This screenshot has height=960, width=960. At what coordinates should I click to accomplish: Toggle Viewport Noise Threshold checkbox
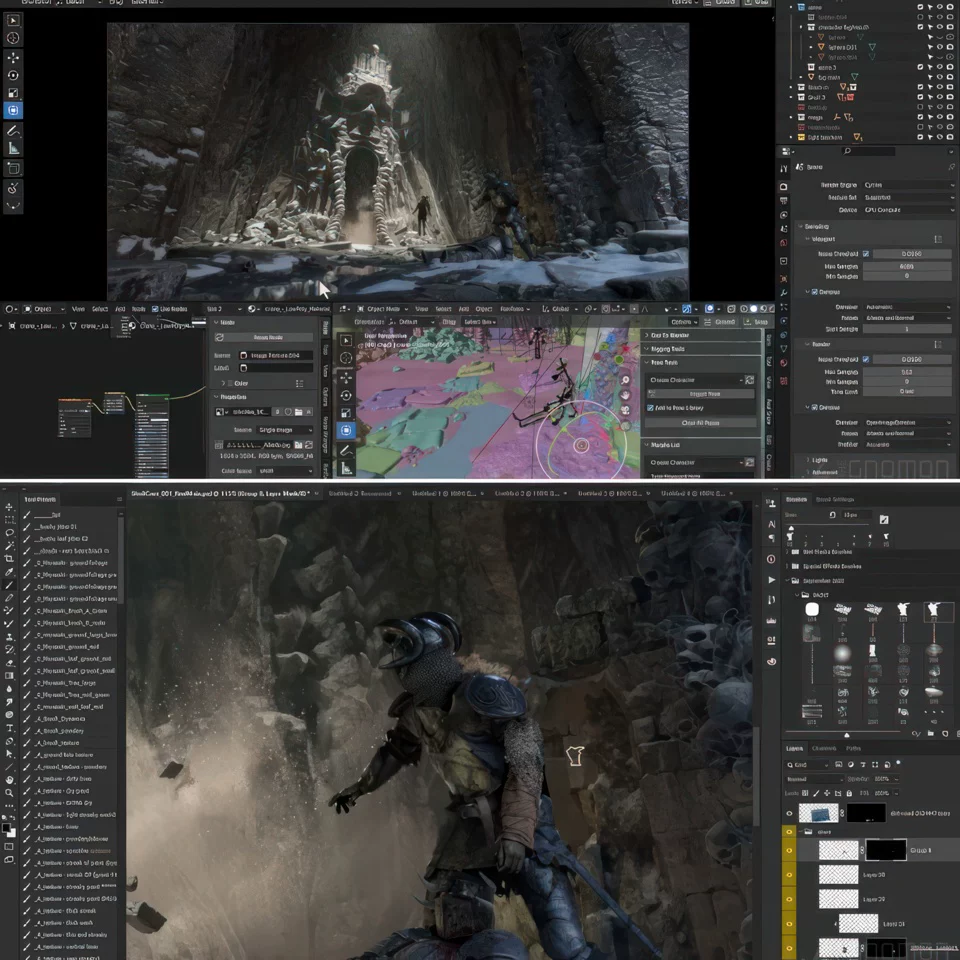(866, 253)
